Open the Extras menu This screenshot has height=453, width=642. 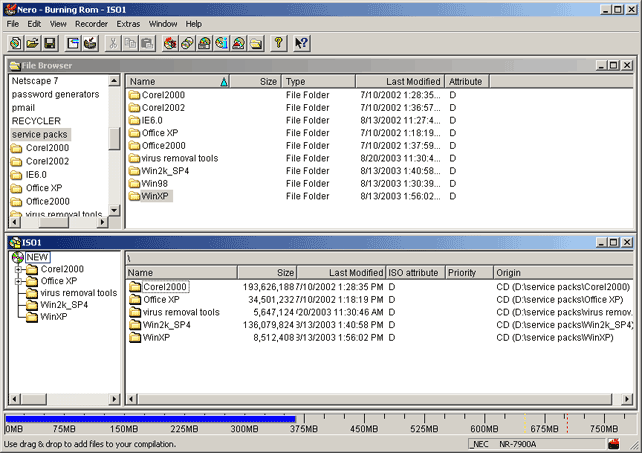pos(128,24)
